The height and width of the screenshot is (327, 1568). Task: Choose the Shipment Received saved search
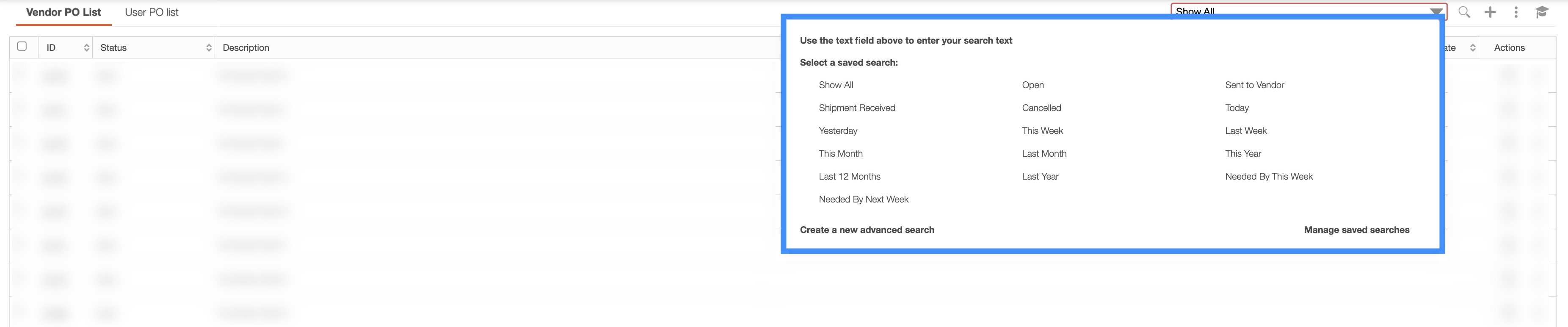(856, 108)
